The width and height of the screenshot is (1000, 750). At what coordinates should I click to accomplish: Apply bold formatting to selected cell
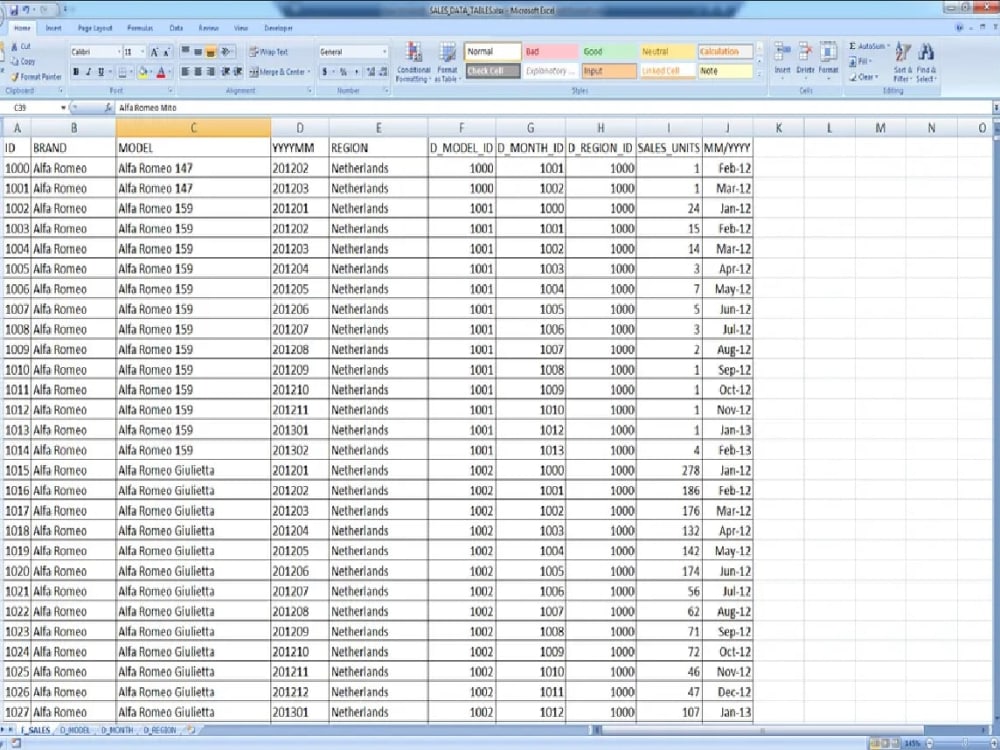click(x=75, y=71)
